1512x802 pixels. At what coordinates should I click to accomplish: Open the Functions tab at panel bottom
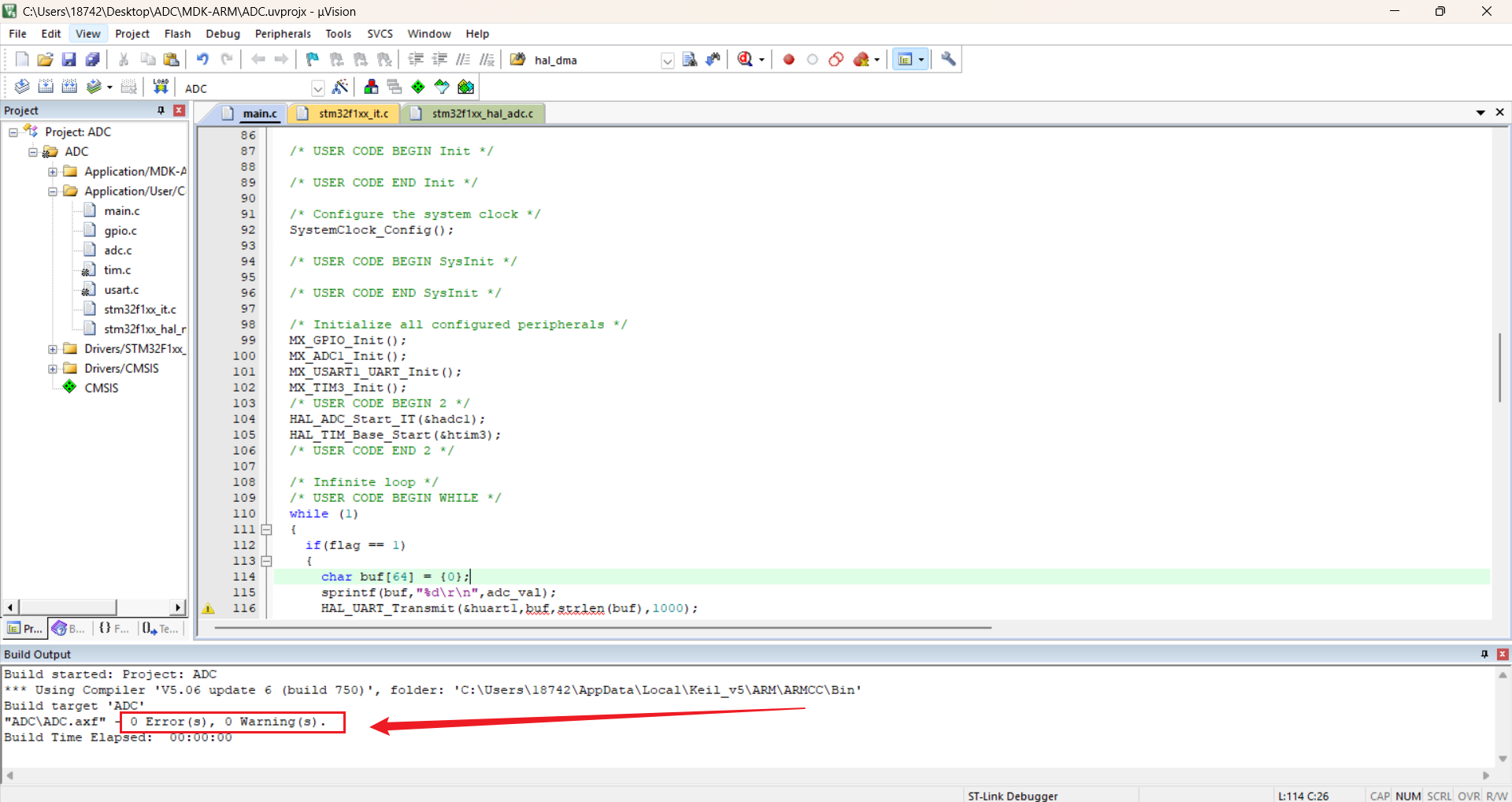click(114, 628)
